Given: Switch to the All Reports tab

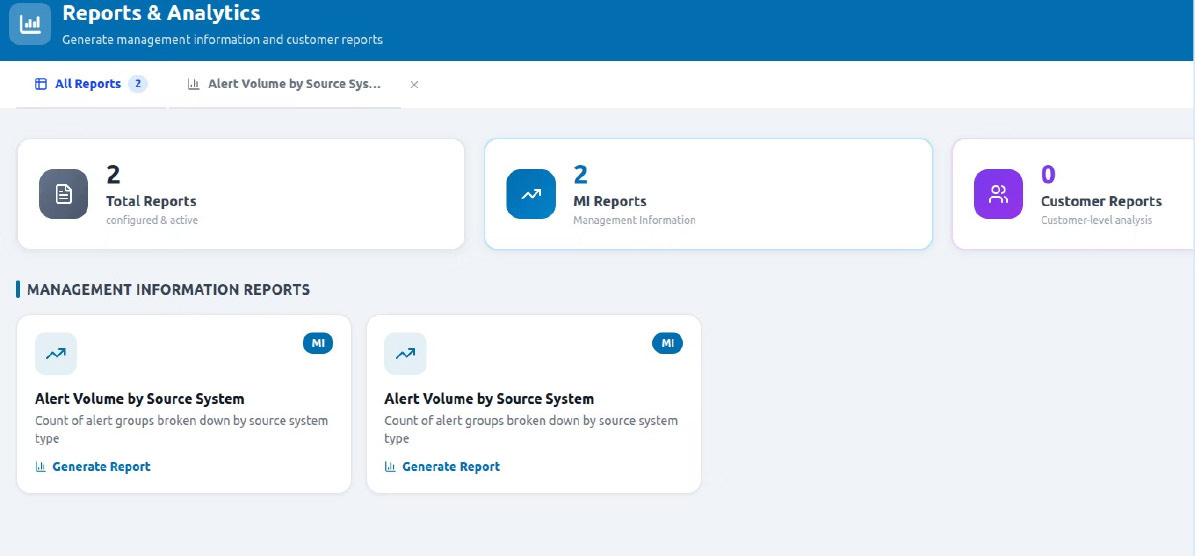Looking at the screenshot, I should tap(88, 84).
